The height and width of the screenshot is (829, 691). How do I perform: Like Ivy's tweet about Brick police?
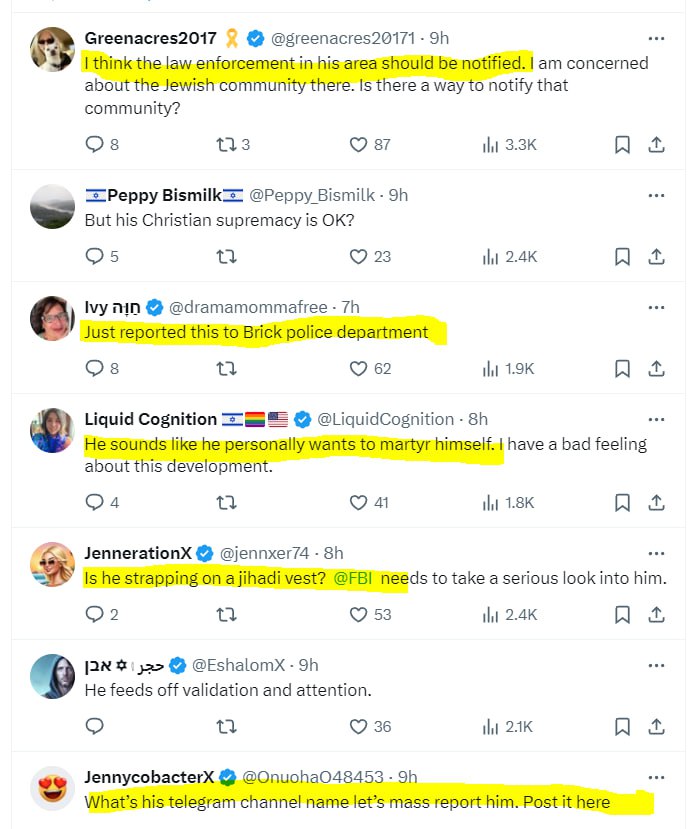[x=359, y=368]
